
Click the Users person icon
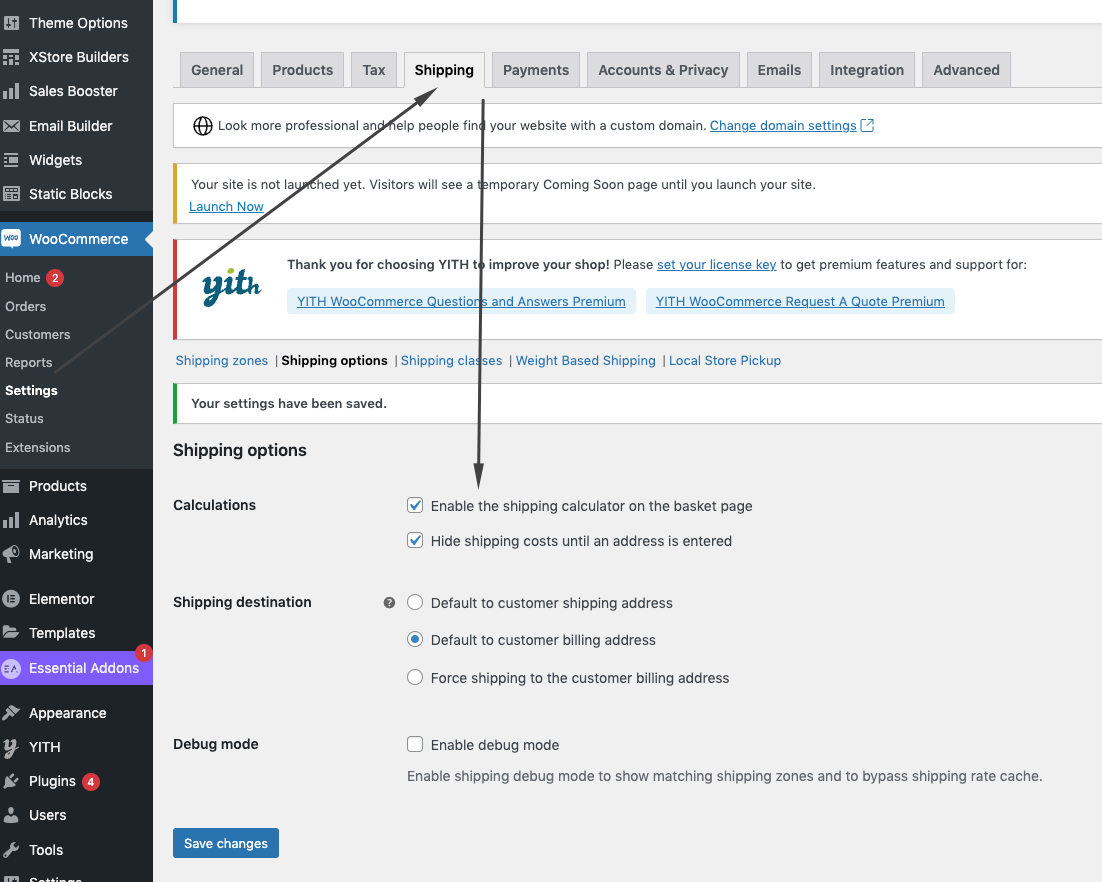pos(11,815)
